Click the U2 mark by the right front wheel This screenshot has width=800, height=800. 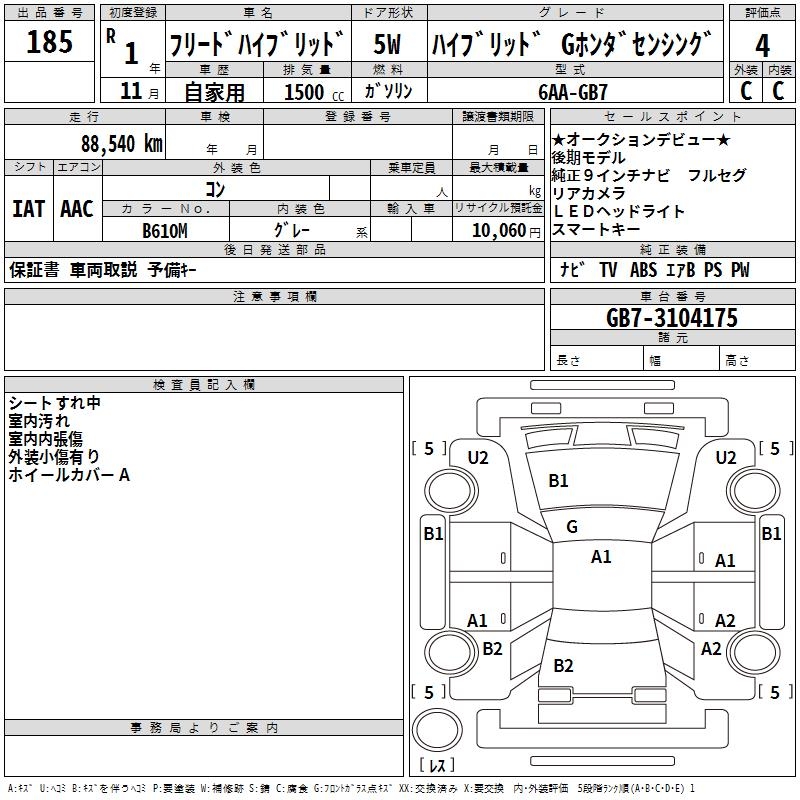click(726, 458)
